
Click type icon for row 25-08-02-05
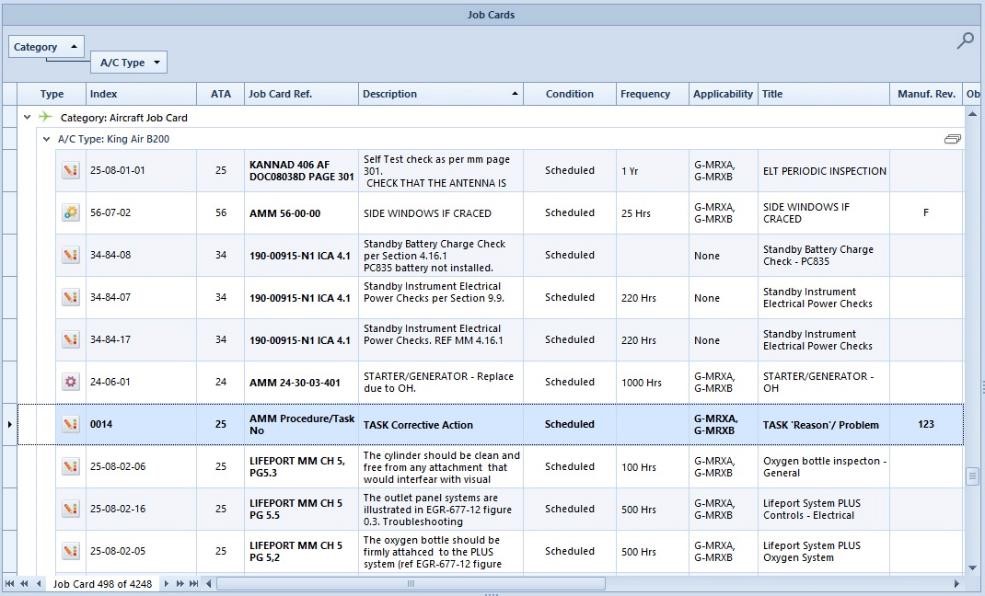pyautogui.click(x=71, y=551)
